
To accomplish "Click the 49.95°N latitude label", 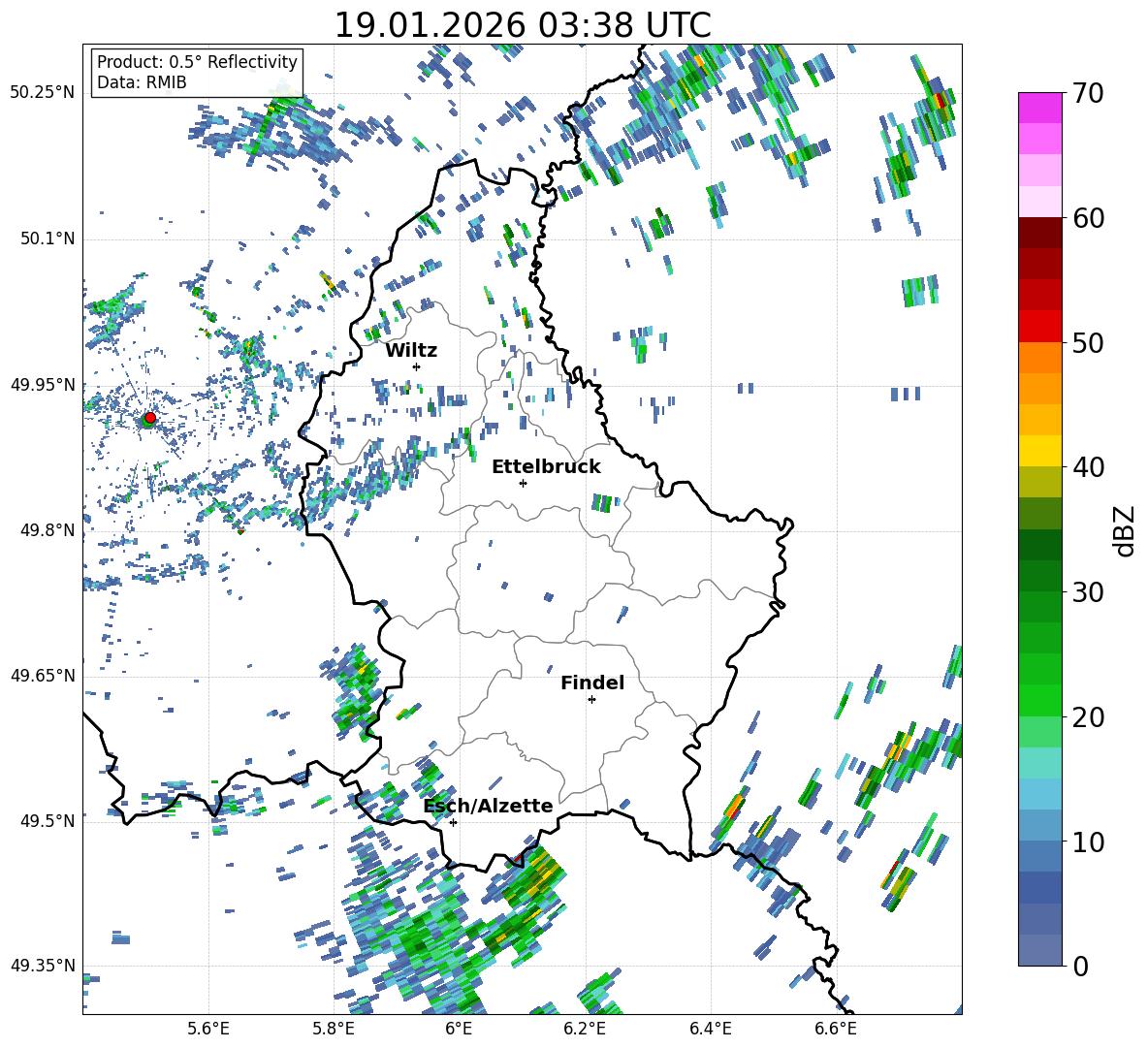I will [43, 385].
